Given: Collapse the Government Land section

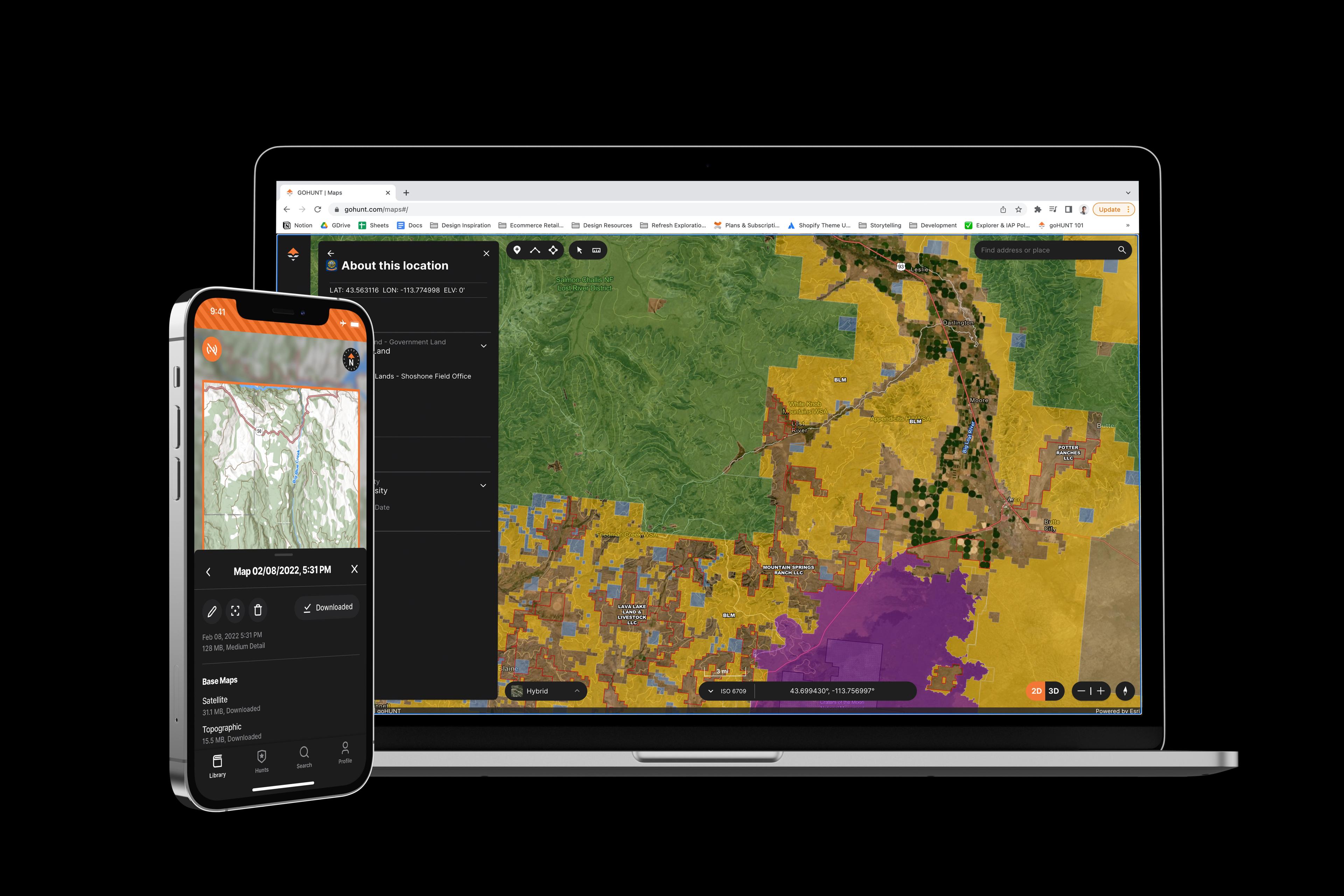Looking at the screenshot, I should pyautogui.click(x=483, y=346).
